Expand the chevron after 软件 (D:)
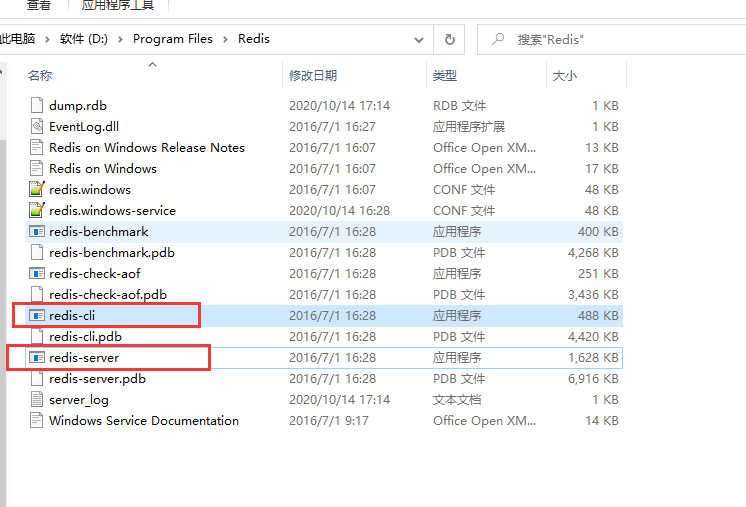 [120, 39]
